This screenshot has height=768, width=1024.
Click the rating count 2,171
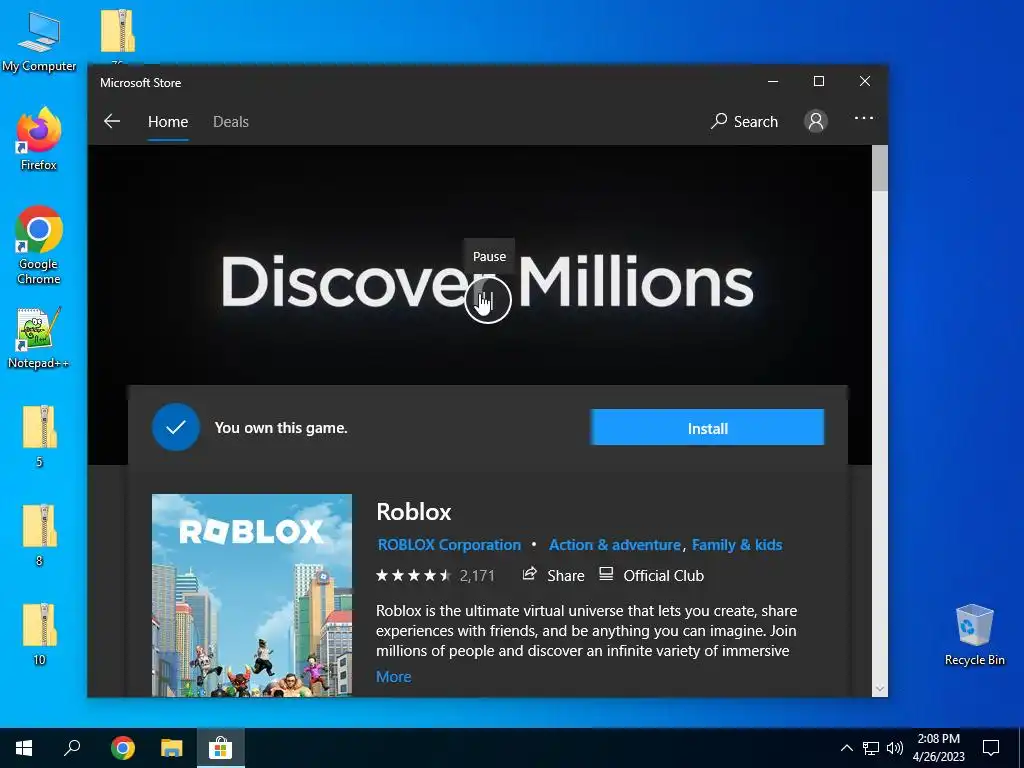(477, 575)
